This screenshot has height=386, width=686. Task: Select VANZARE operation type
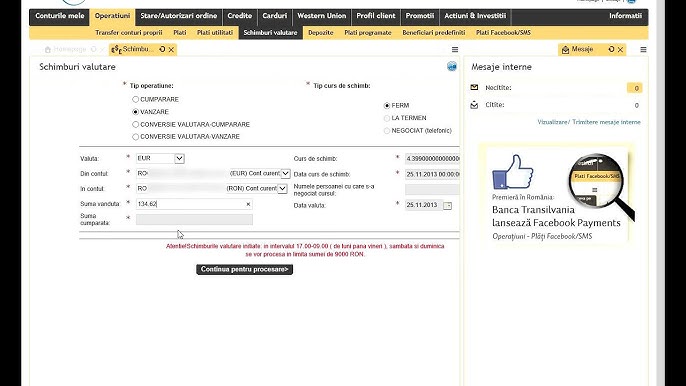[x=136, y=112]
